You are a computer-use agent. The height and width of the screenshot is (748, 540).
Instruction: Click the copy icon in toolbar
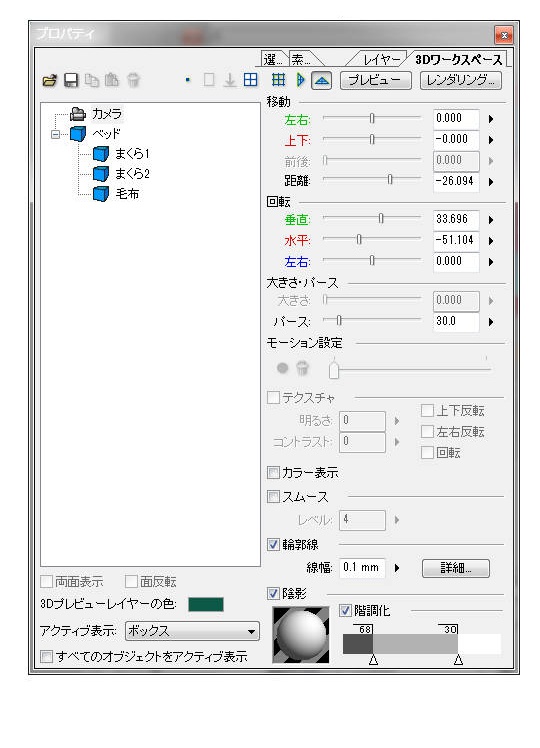[92, 80]
